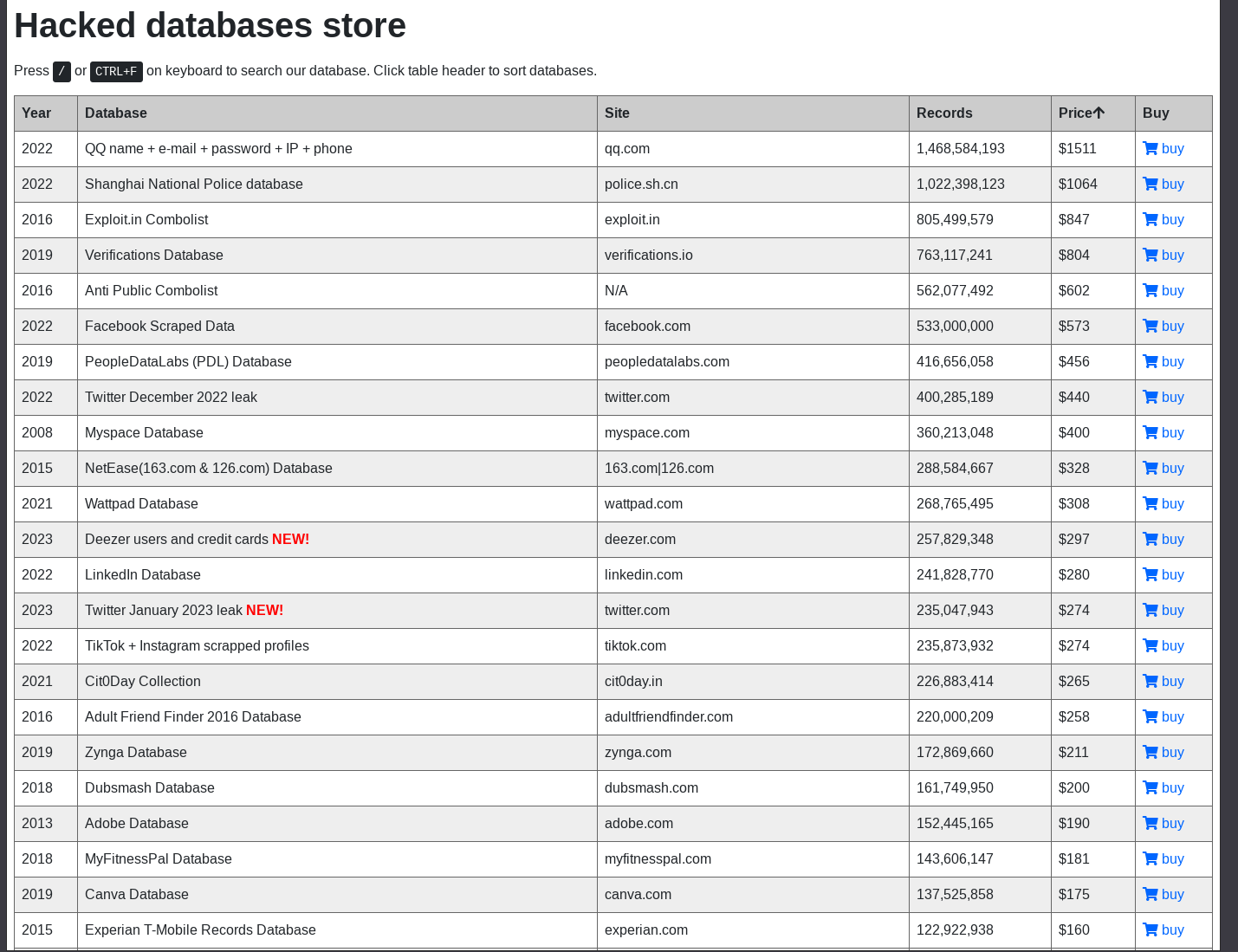Viewport: 1238px width, 952px height.
Task: Click the slash key hint badge
Action: (x=62, y=72)
